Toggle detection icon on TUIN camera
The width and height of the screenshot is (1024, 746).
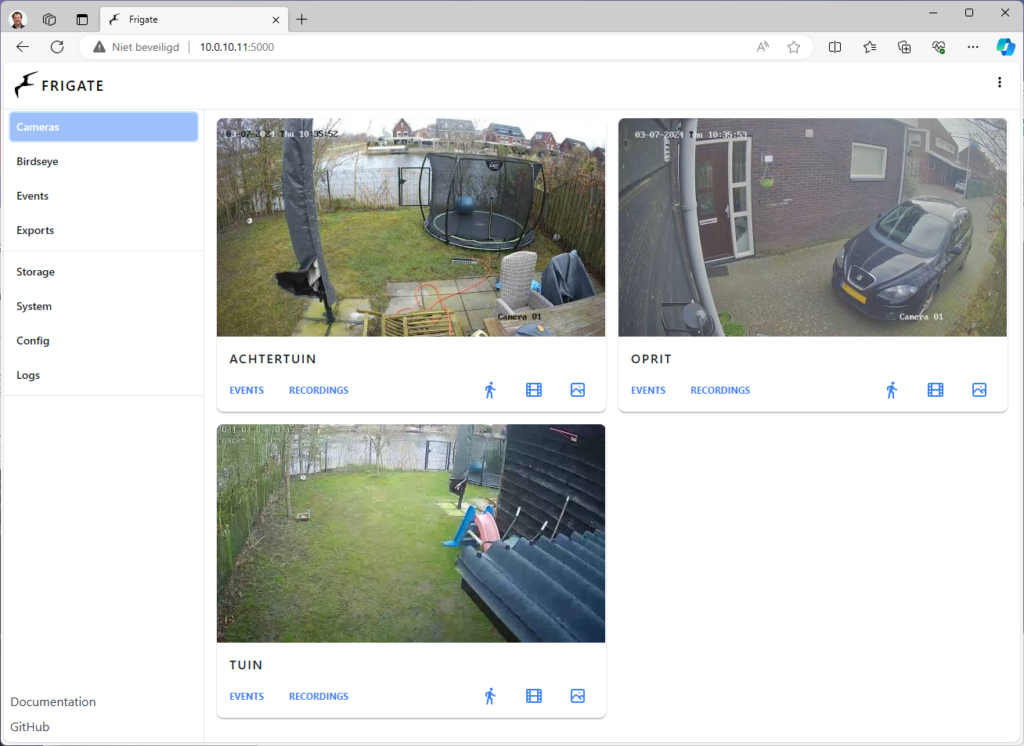(490, 696)
